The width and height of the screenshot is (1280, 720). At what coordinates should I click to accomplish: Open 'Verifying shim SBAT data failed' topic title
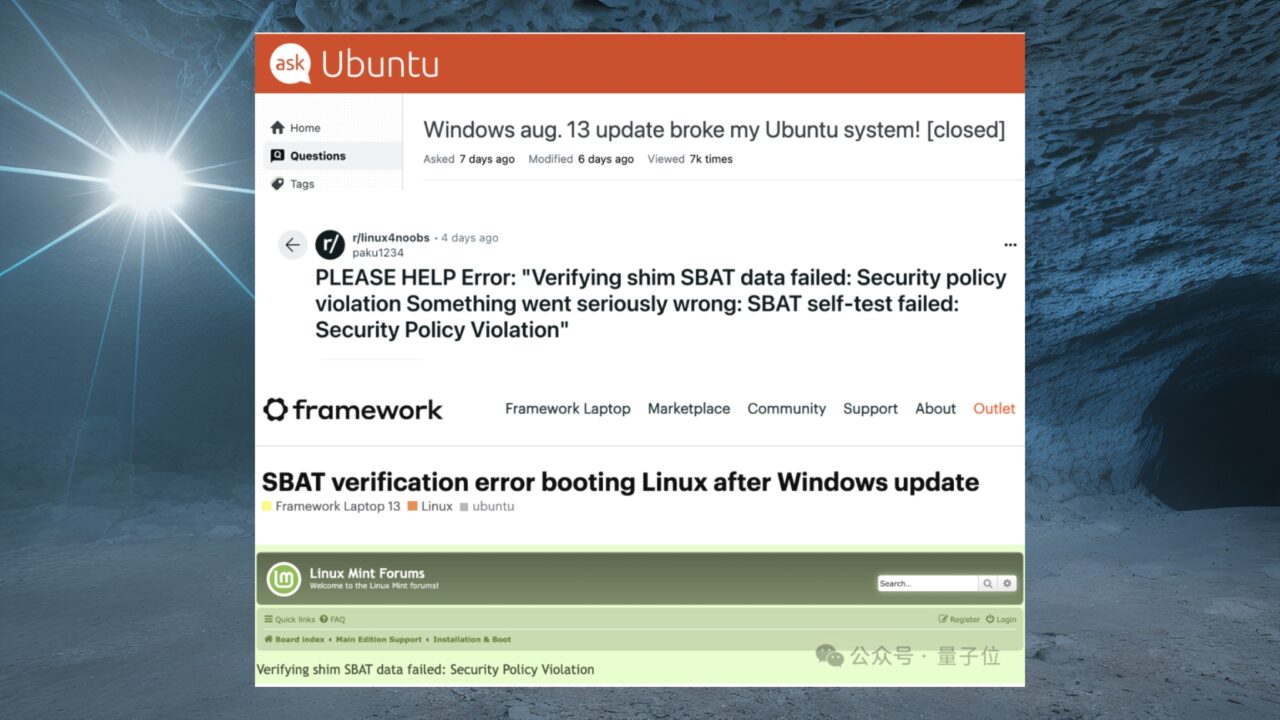[x=426, y=669]
